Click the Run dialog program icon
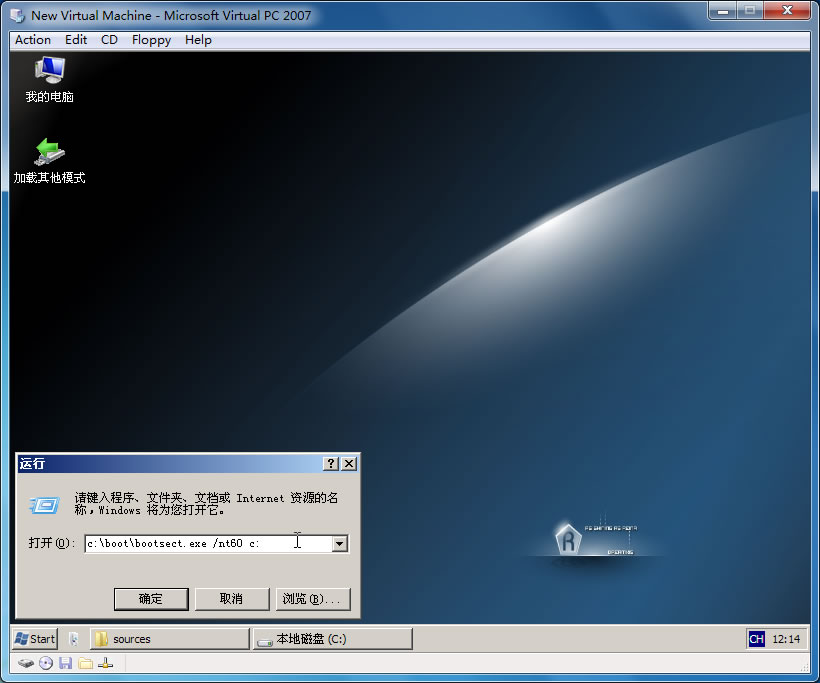820x683 pixels. (x=41, y=507)
